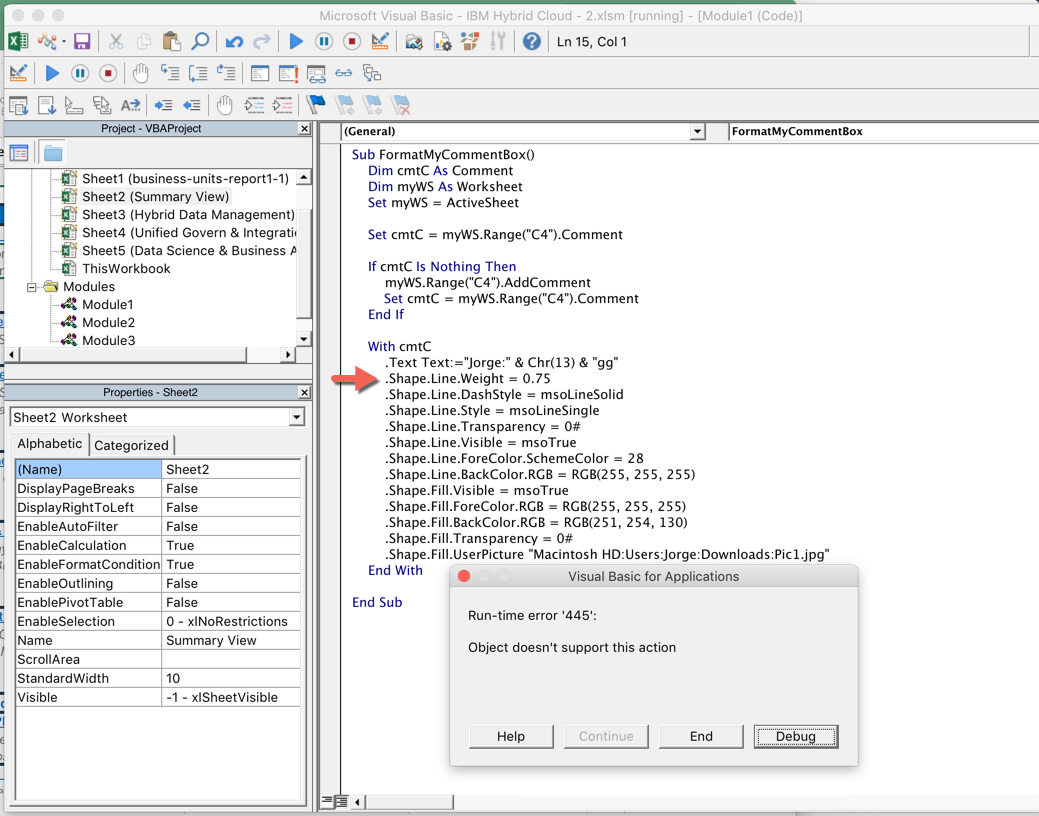Viewport: 1039px width, 816px height.
Task: Click the Quick Watch glasses icon
Action: pos(343,73)
